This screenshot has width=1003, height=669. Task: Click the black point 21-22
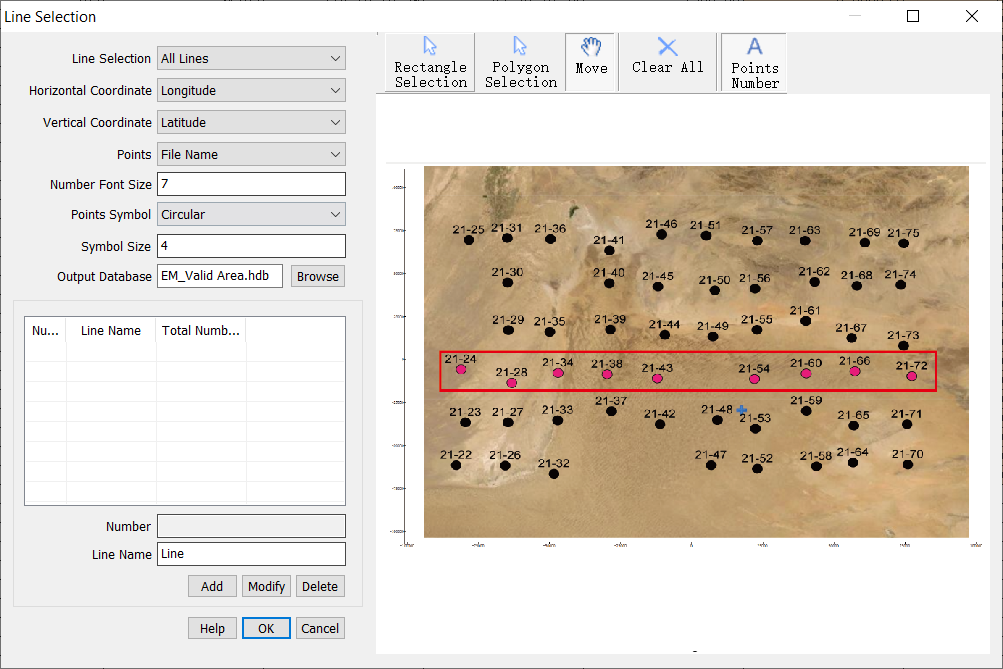[x=456, y=465]
